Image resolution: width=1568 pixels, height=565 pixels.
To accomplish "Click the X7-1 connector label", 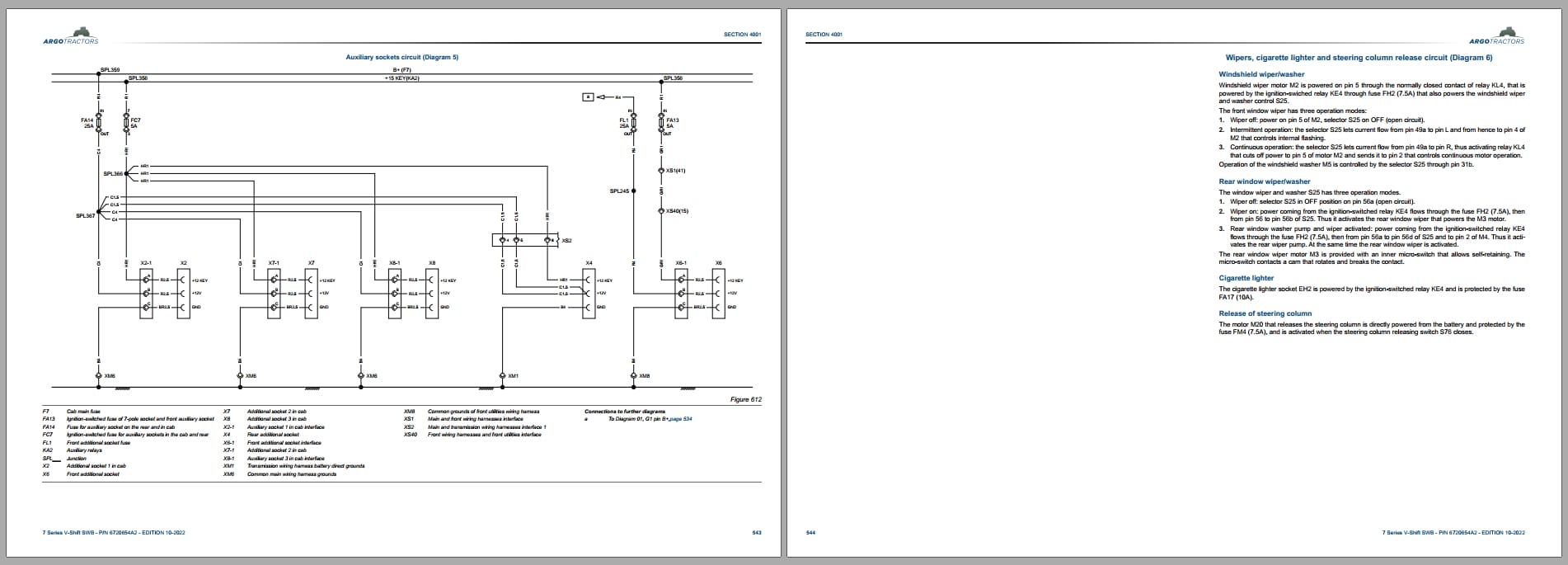I will pyautogui.click(x=274, y=263).
